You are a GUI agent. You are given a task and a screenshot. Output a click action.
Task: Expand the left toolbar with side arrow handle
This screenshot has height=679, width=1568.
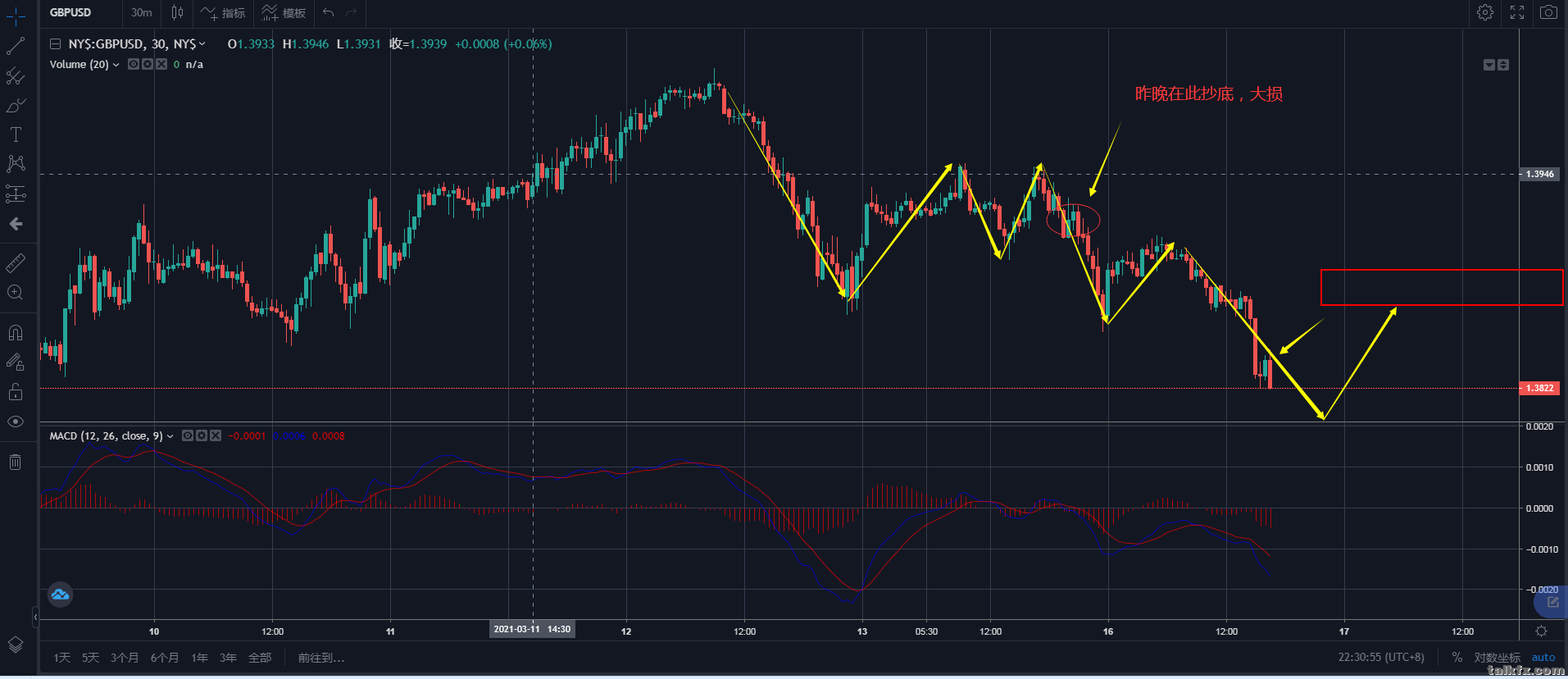tap(35, 617)
